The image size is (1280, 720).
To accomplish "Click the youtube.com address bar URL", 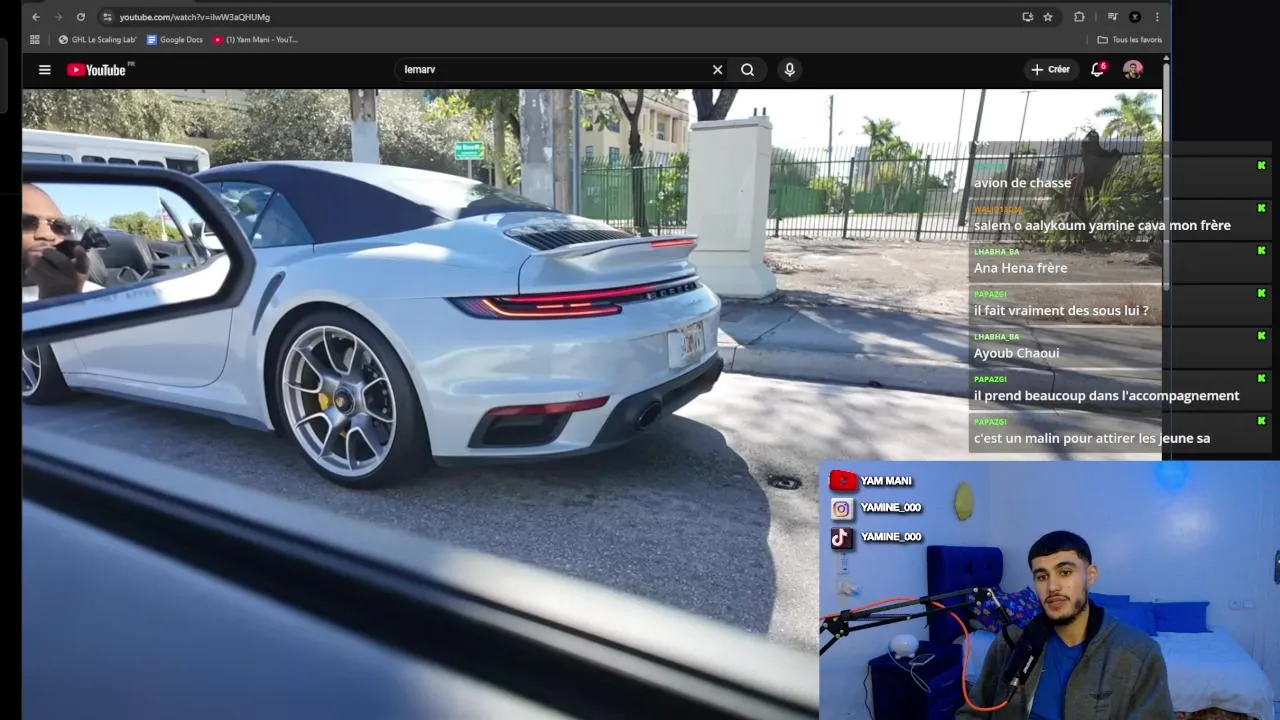I will click(x=194, y=17).
